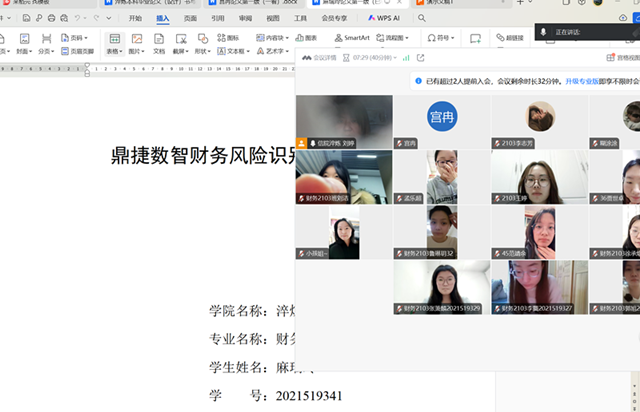Open the 视图 ribbon tab

(x=273, y=18)
